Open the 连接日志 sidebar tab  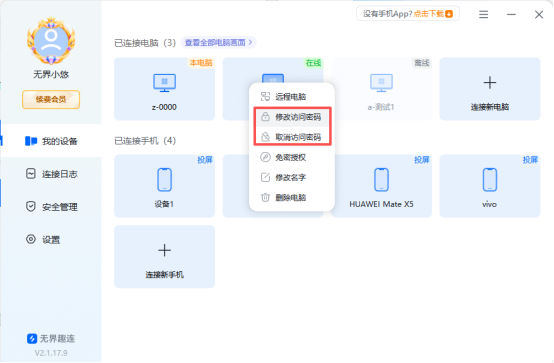51,174
